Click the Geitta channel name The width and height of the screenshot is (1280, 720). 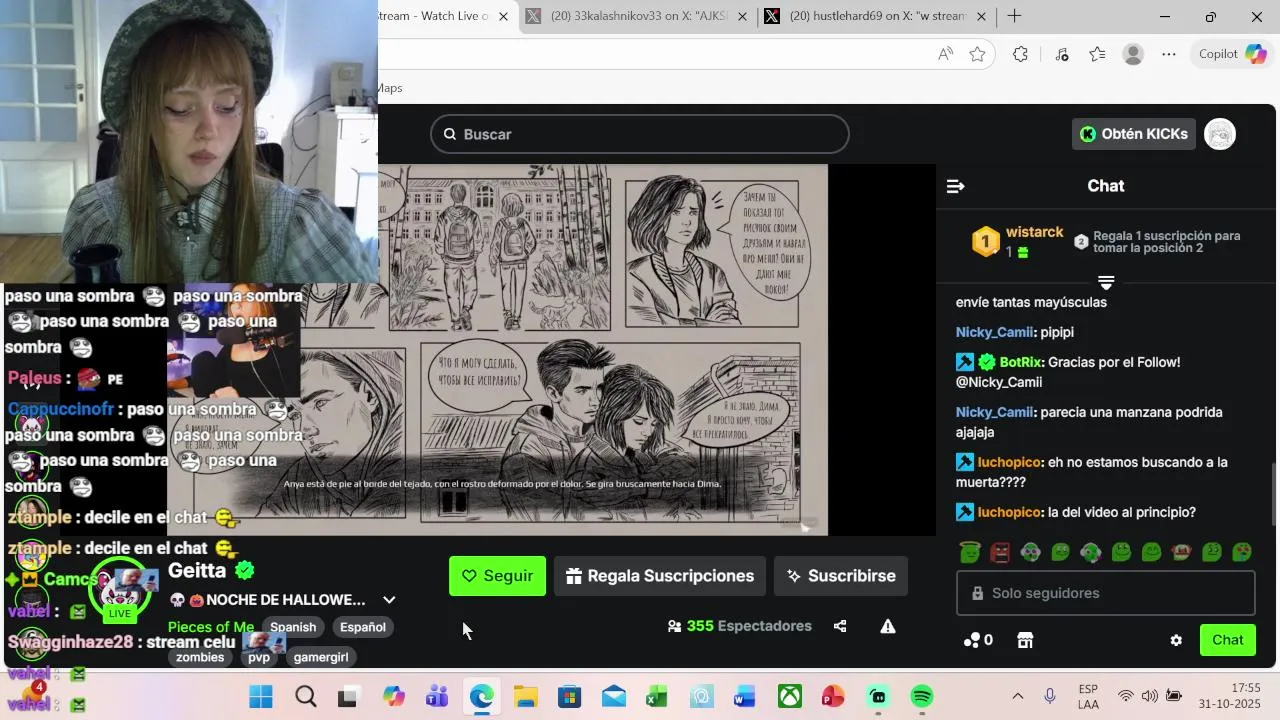click(197, 570)
